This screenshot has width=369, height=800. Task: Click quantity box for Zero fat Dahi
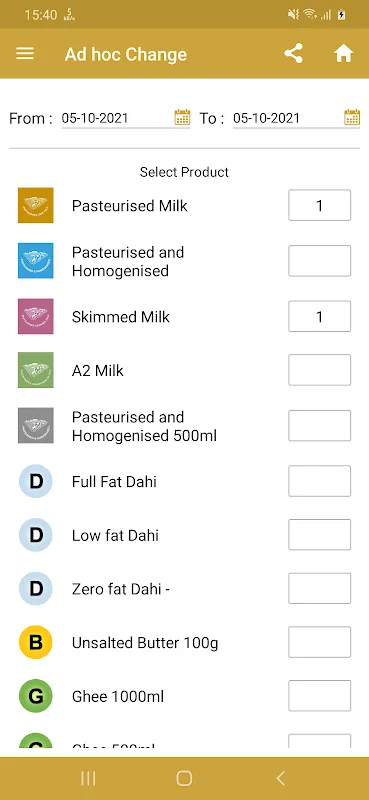(x=319, y=588)
